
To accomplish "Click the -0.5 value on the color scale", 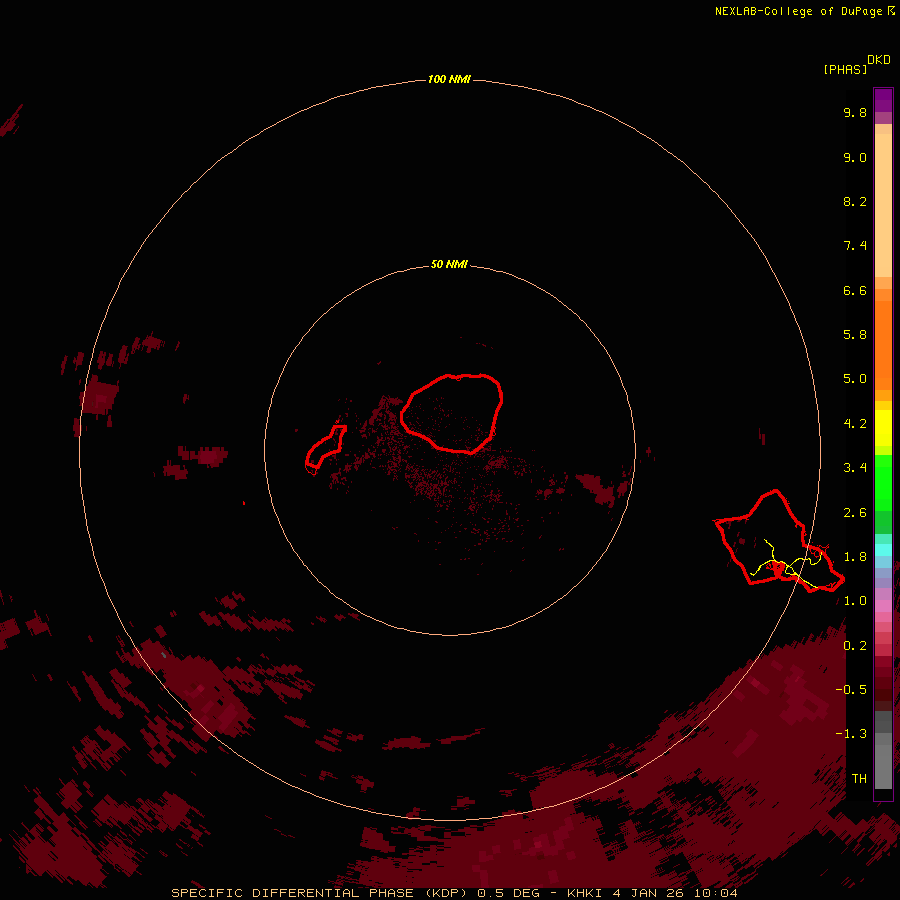I will click(851, 690).
